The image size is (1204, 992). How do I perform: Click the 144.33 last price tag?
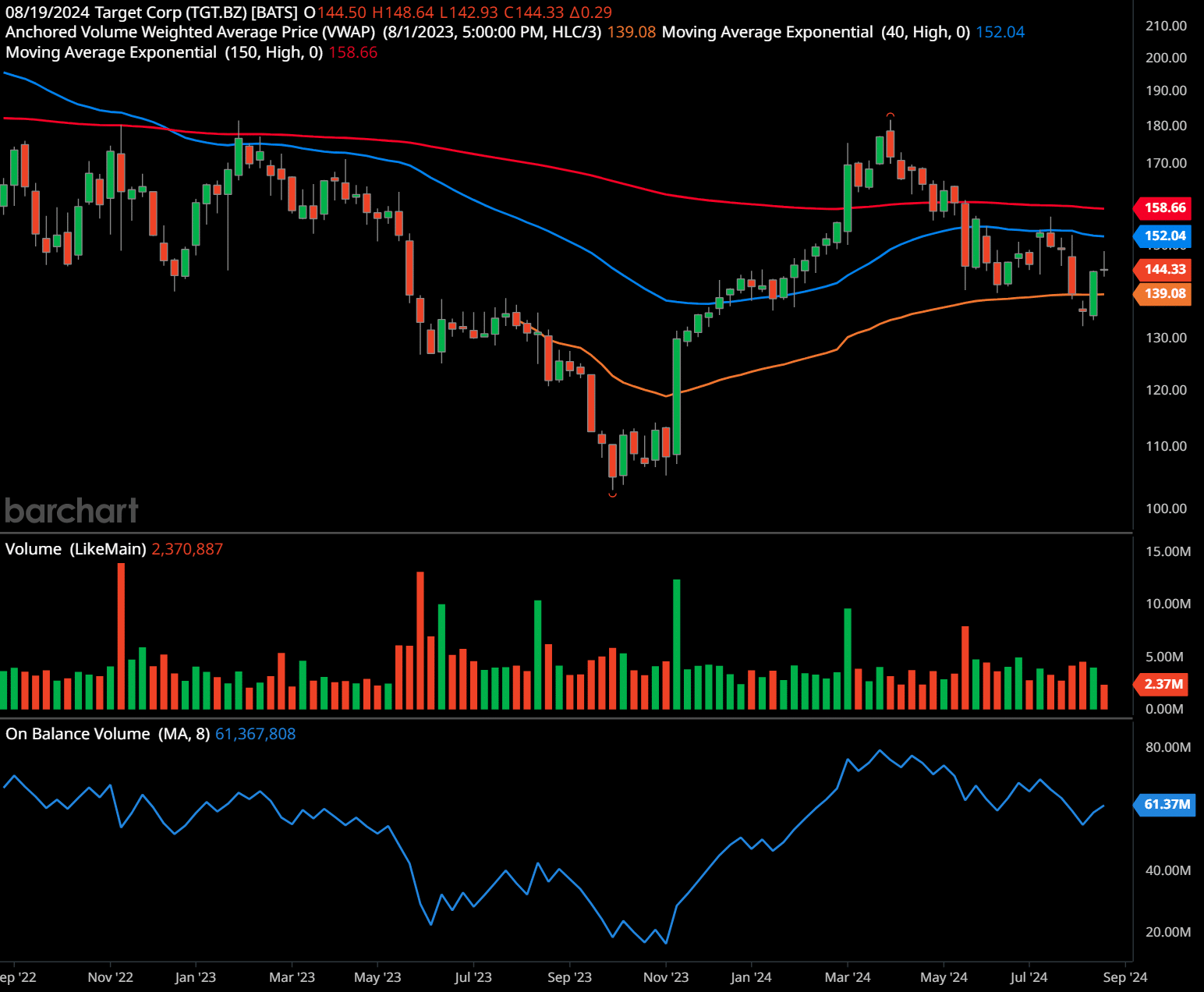pyautogui.click(x=1162, y=269)
